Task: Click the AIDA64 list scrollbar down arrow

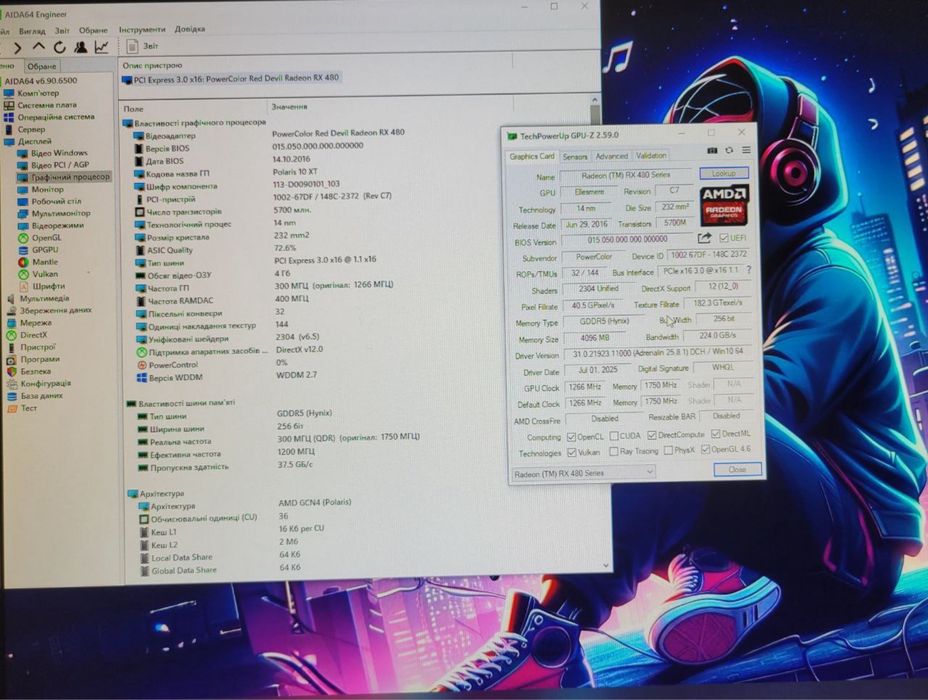Action: (x=605, y=566)
